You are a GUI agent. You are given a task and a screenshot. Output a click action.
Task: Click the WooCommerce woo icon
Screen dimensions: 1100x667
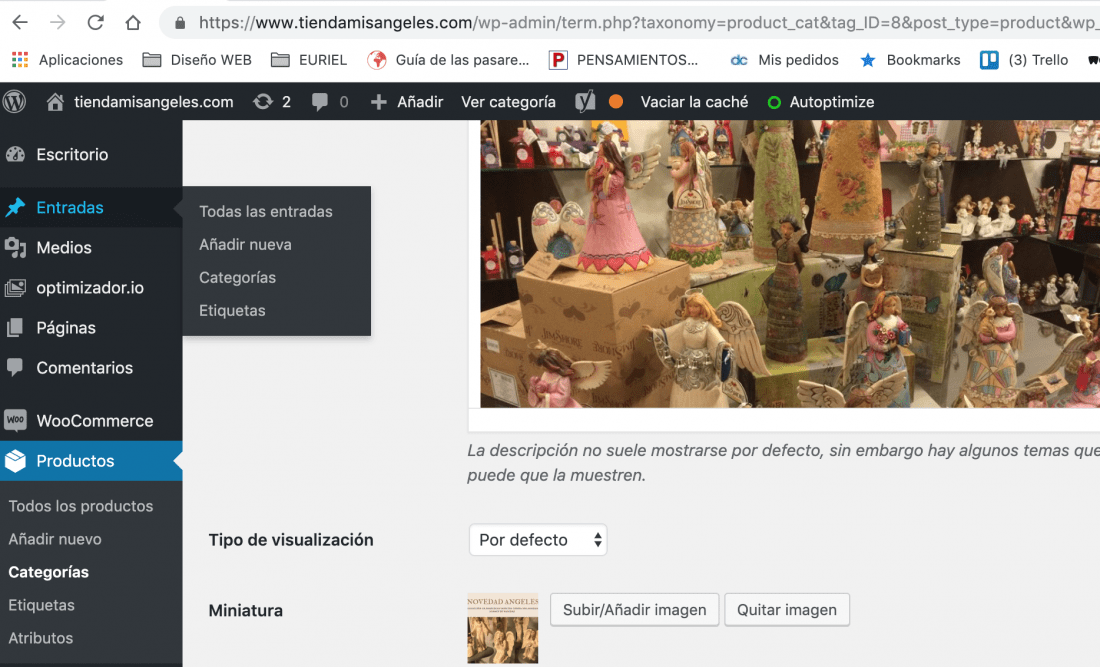click(x=15, y=421)
